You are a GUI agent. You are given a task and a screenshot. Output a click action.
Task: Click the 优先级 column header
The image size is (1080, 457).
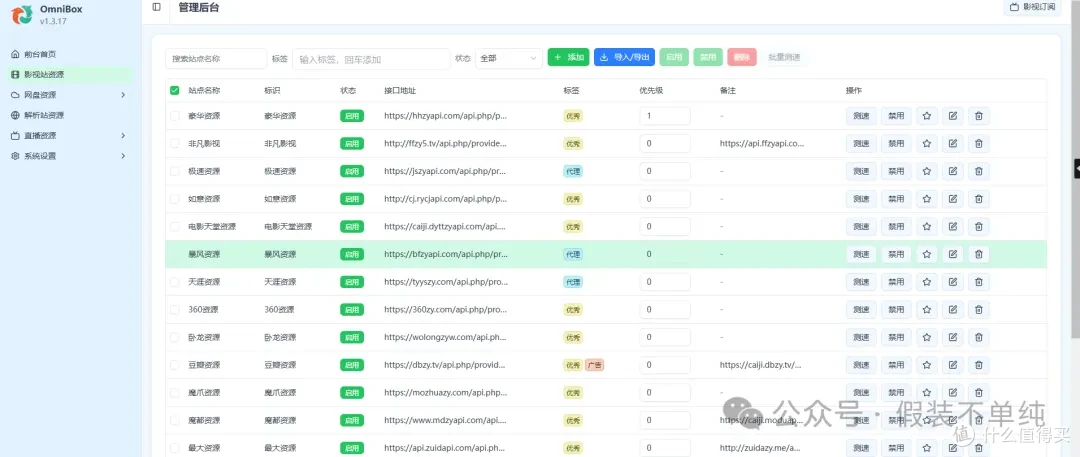pyautogui.click(x=651, y=90)
